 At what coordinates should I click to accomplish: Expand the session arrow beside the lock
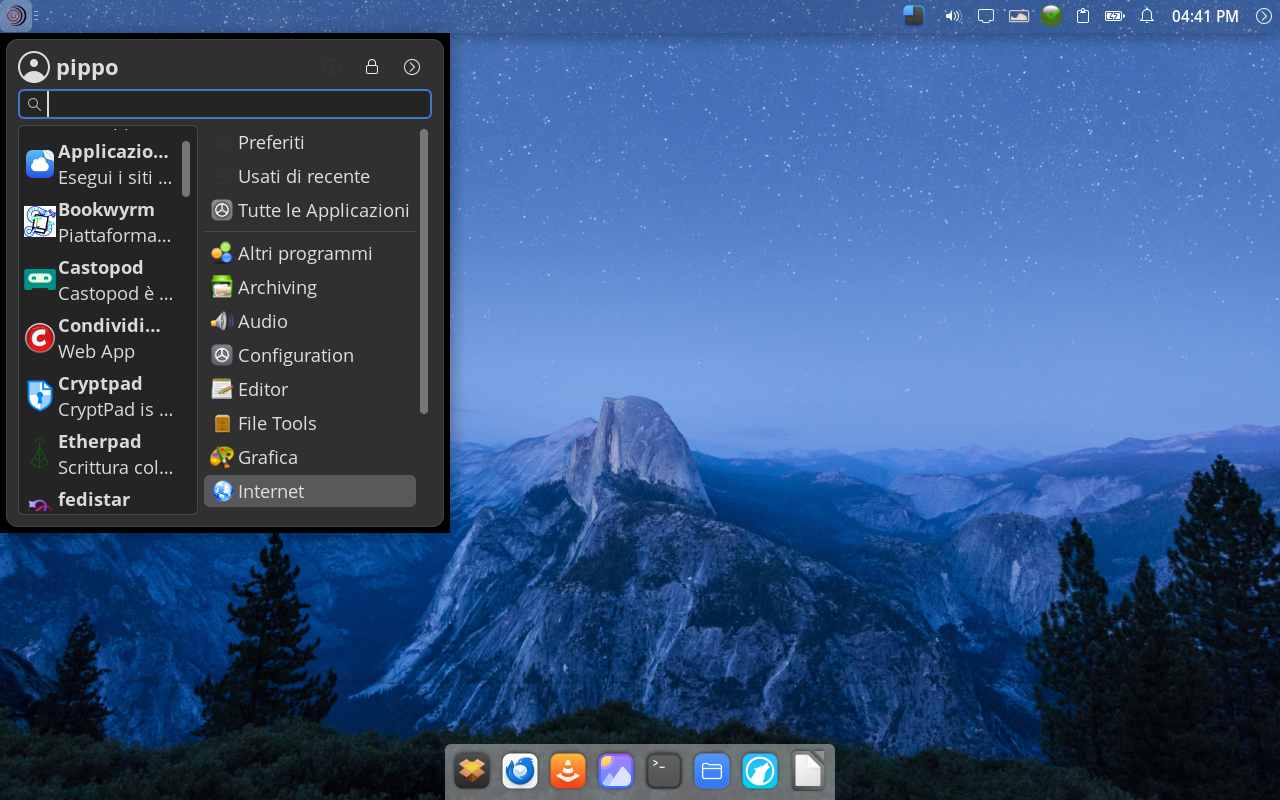point(412,67)
